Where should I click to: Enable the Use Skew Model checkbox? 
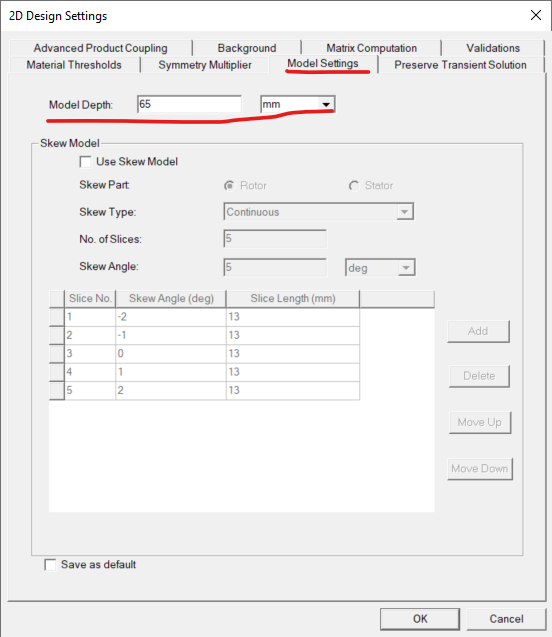(x=86, y=162)
